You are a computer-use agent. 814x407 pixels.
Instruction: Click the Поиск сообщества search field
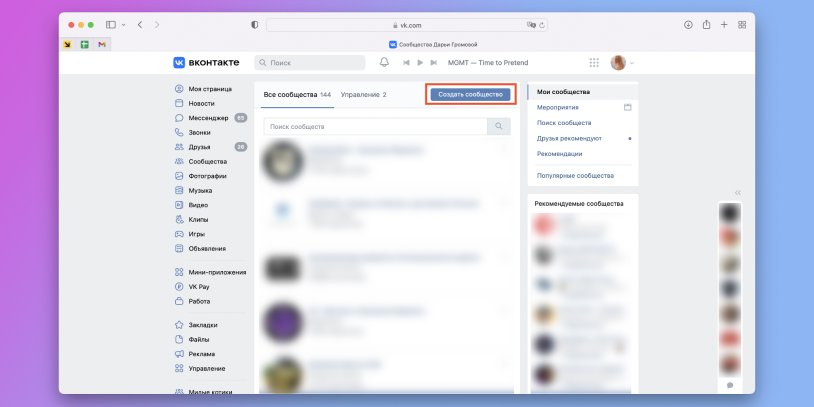(375, 127)
